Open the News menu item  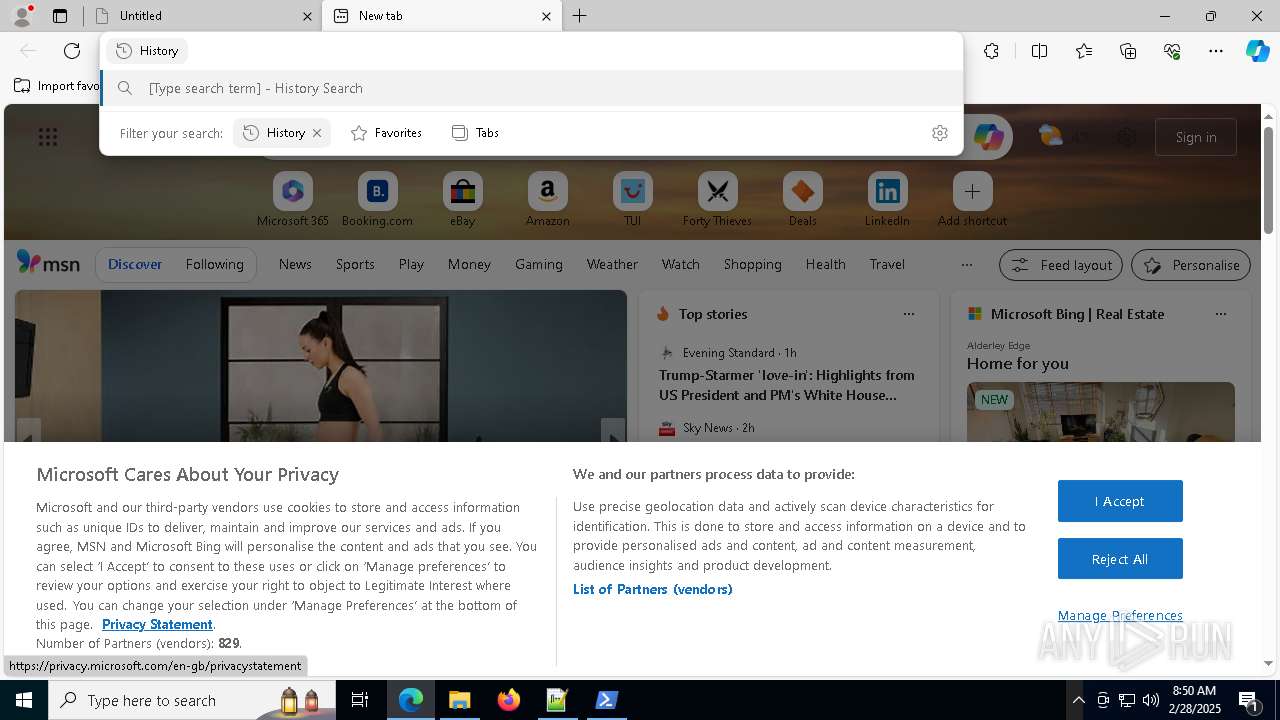click(295, 264)
